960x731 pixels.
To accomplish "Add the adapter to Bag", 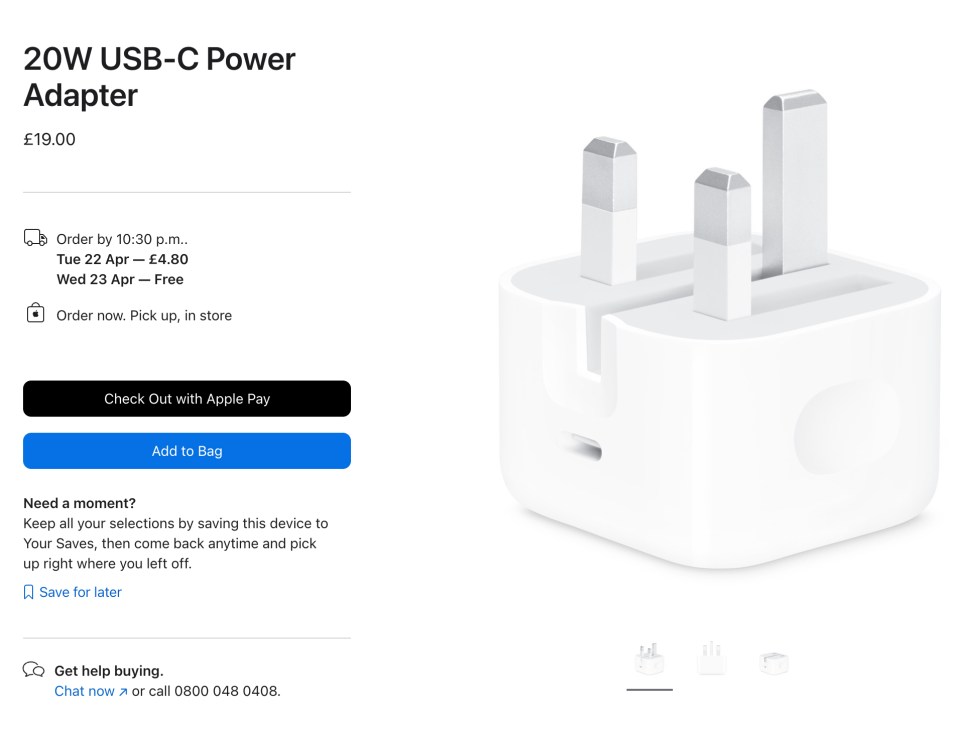I will coord(187,451).
